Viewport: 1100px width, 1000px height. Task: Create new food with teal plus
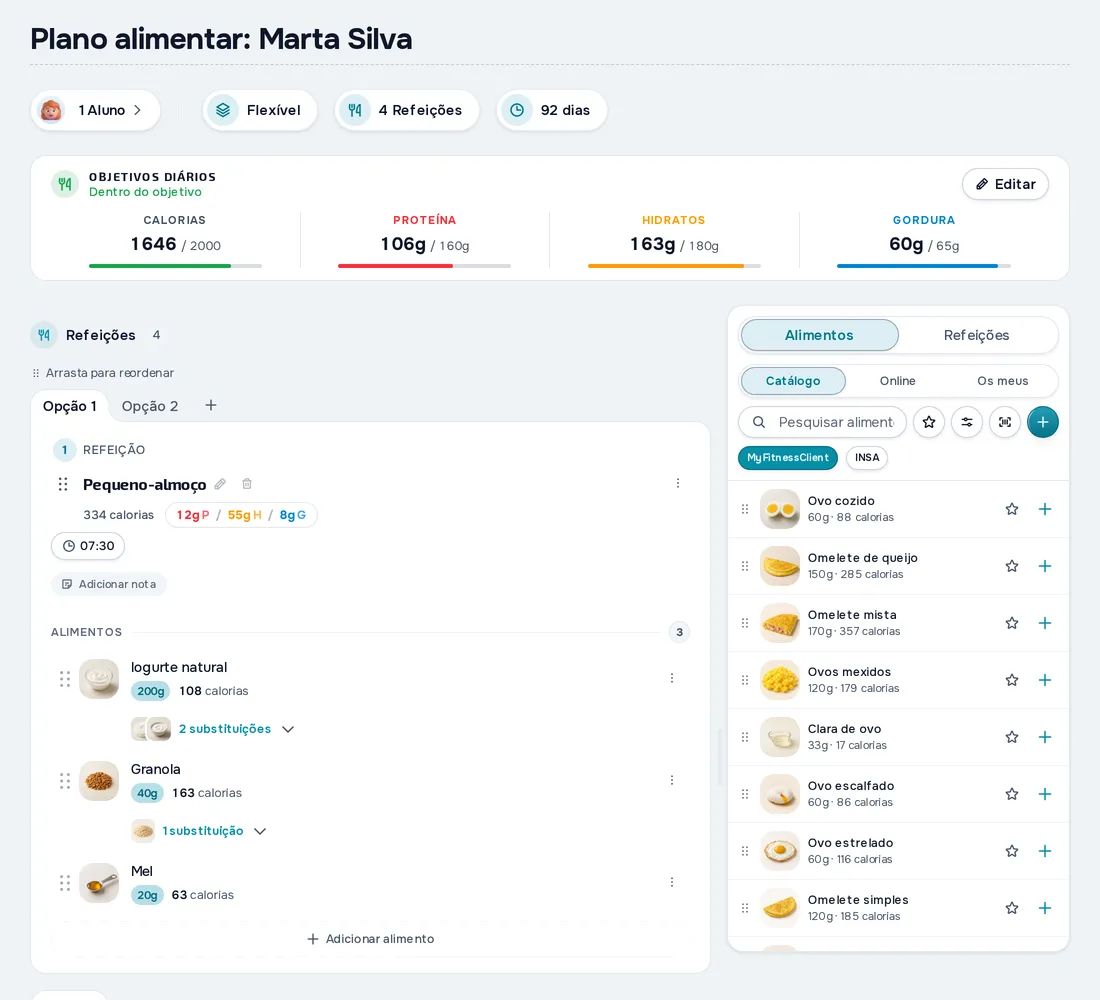pyautogui.click(x=1042, y=422)
